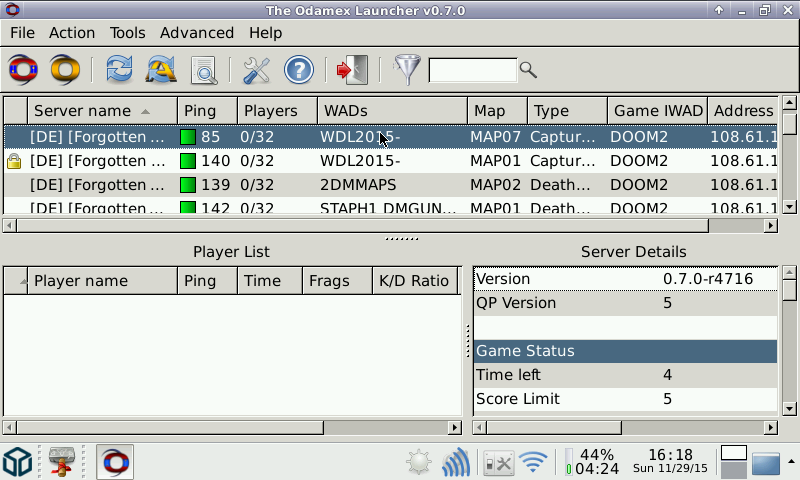Click the padlock icon on passworded server row

14,161
